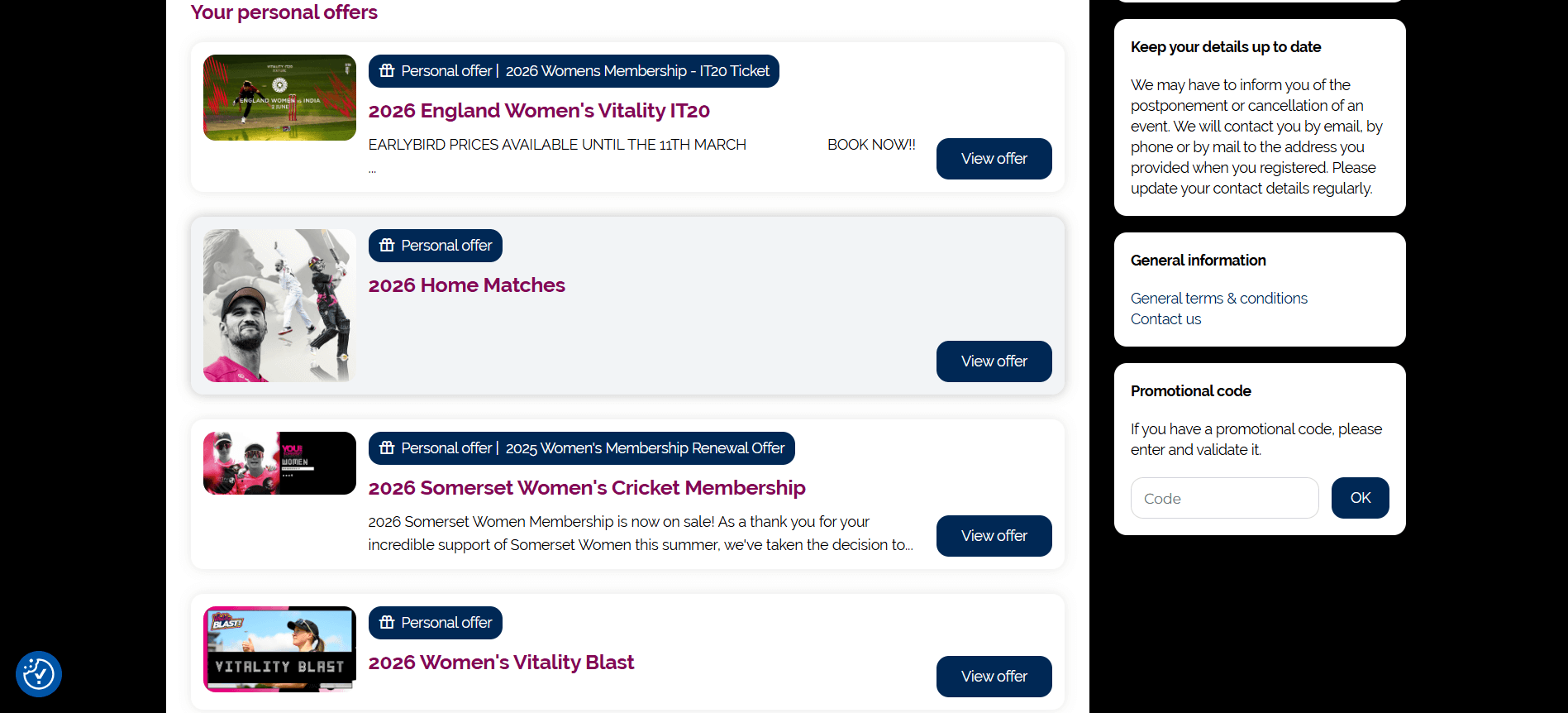
Task: View offer for Somerset Women's Cricket Membership
Action: (994, 536)
